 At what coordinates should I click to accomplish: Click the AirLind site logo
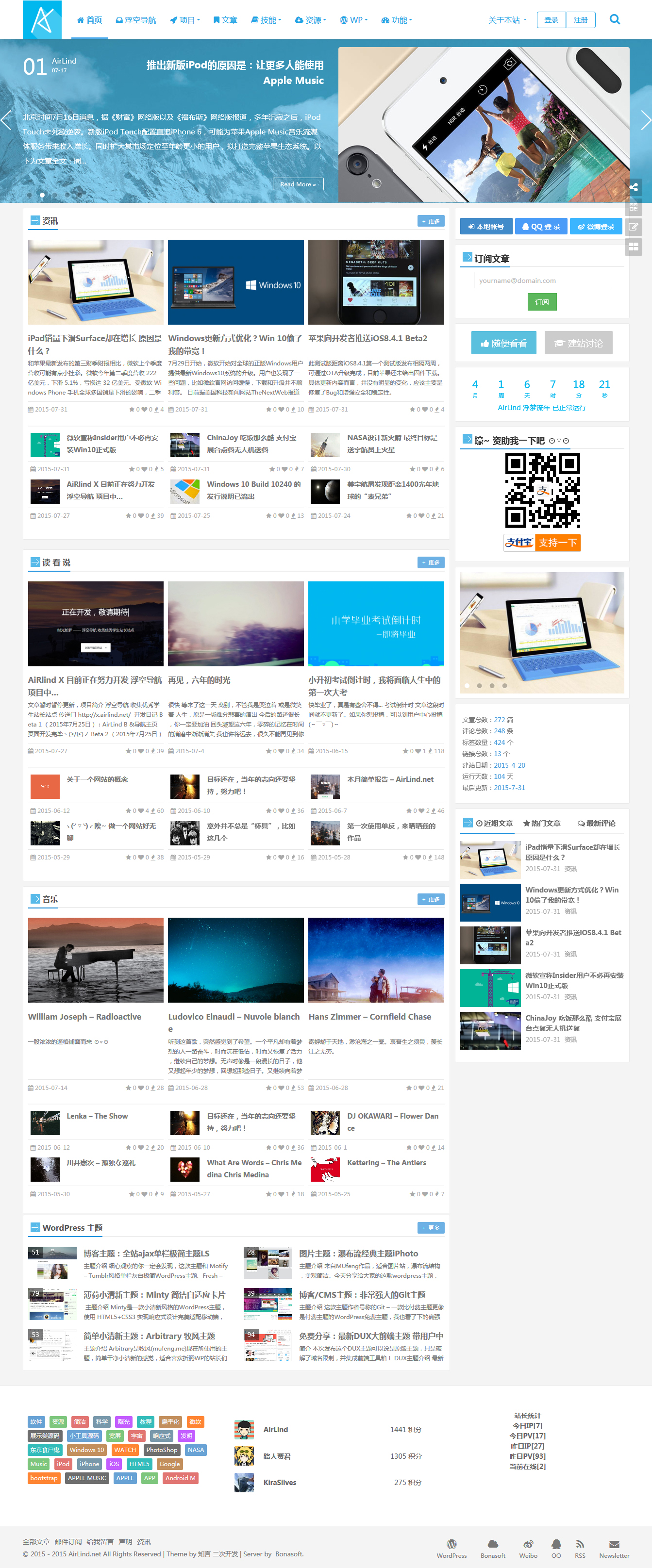coord(42,19)
